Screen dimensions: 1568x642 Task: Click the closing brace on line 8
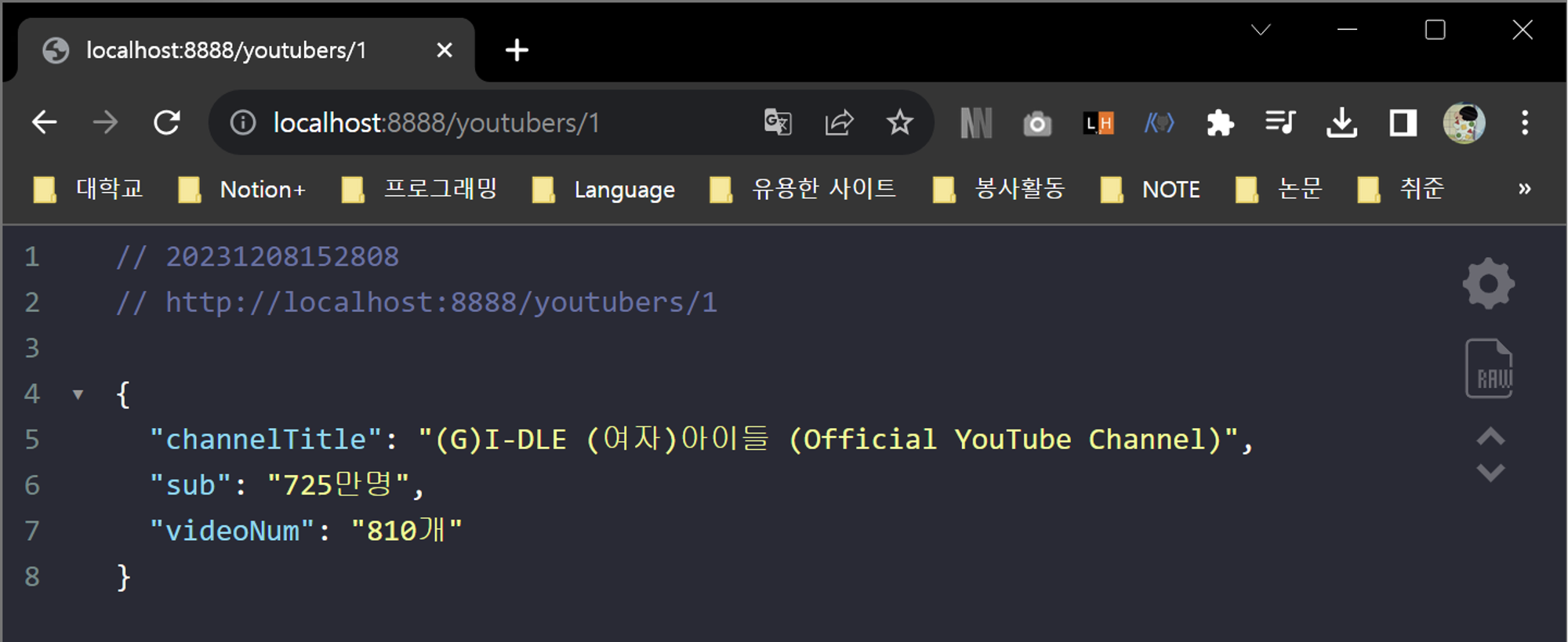(124, 577)
